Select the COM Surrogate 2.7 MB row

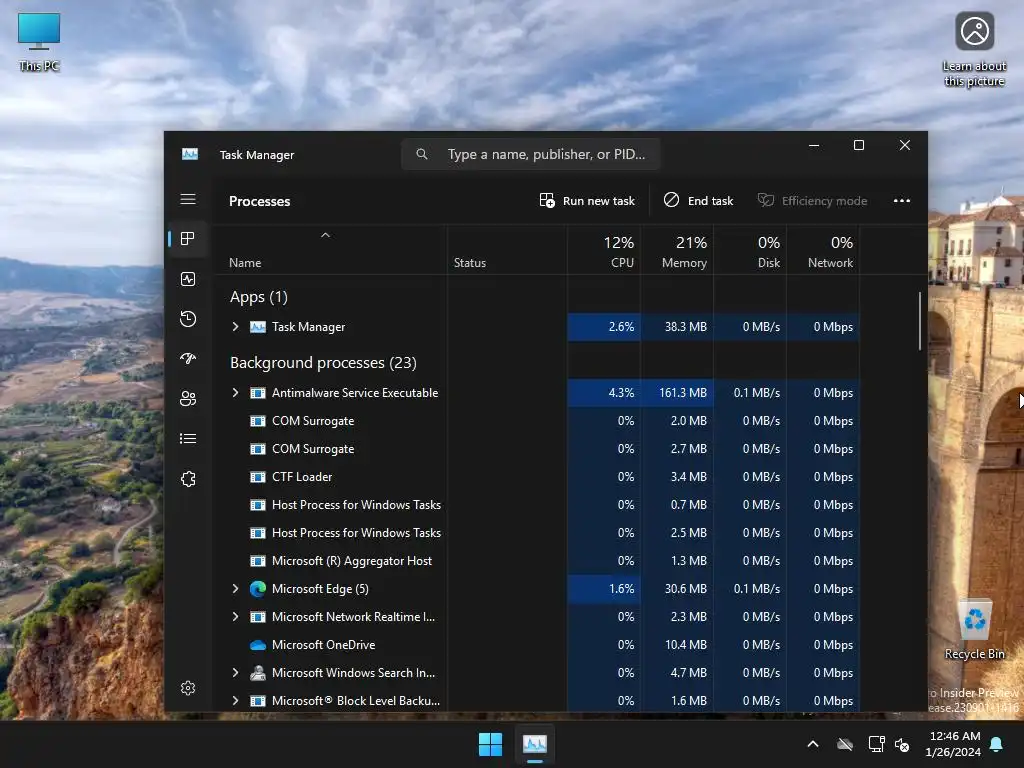coord(537,449)
